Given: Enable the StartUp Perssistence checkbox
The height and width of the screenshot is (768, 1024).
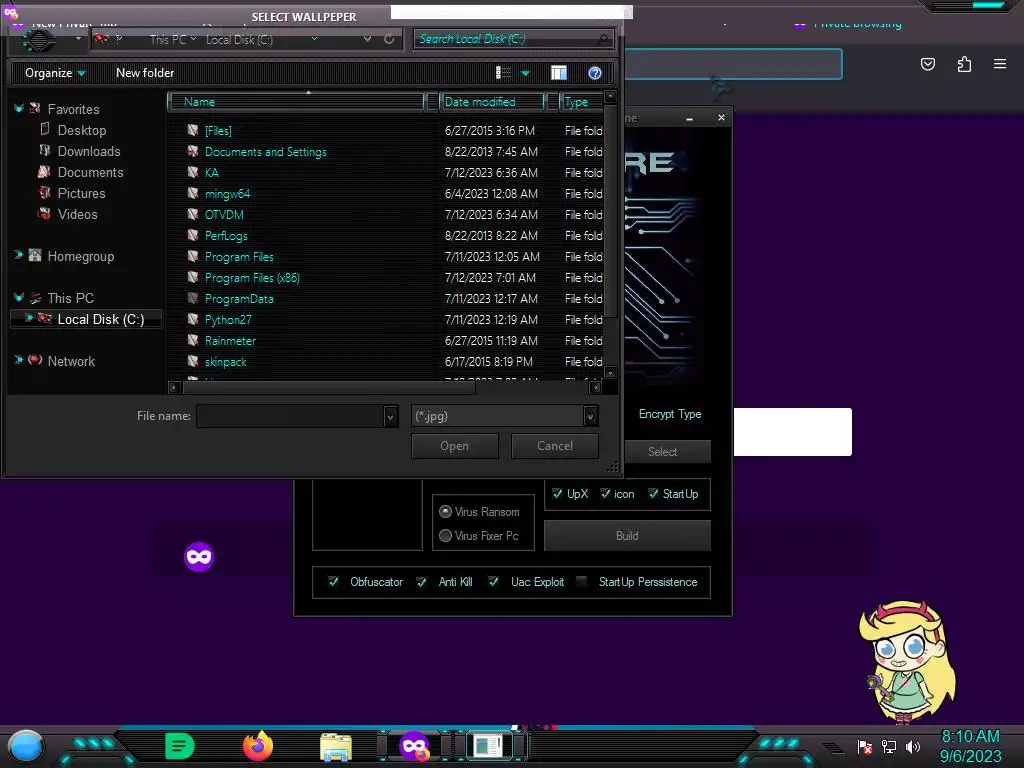Looking at the screenshot, I should [582, 581].
